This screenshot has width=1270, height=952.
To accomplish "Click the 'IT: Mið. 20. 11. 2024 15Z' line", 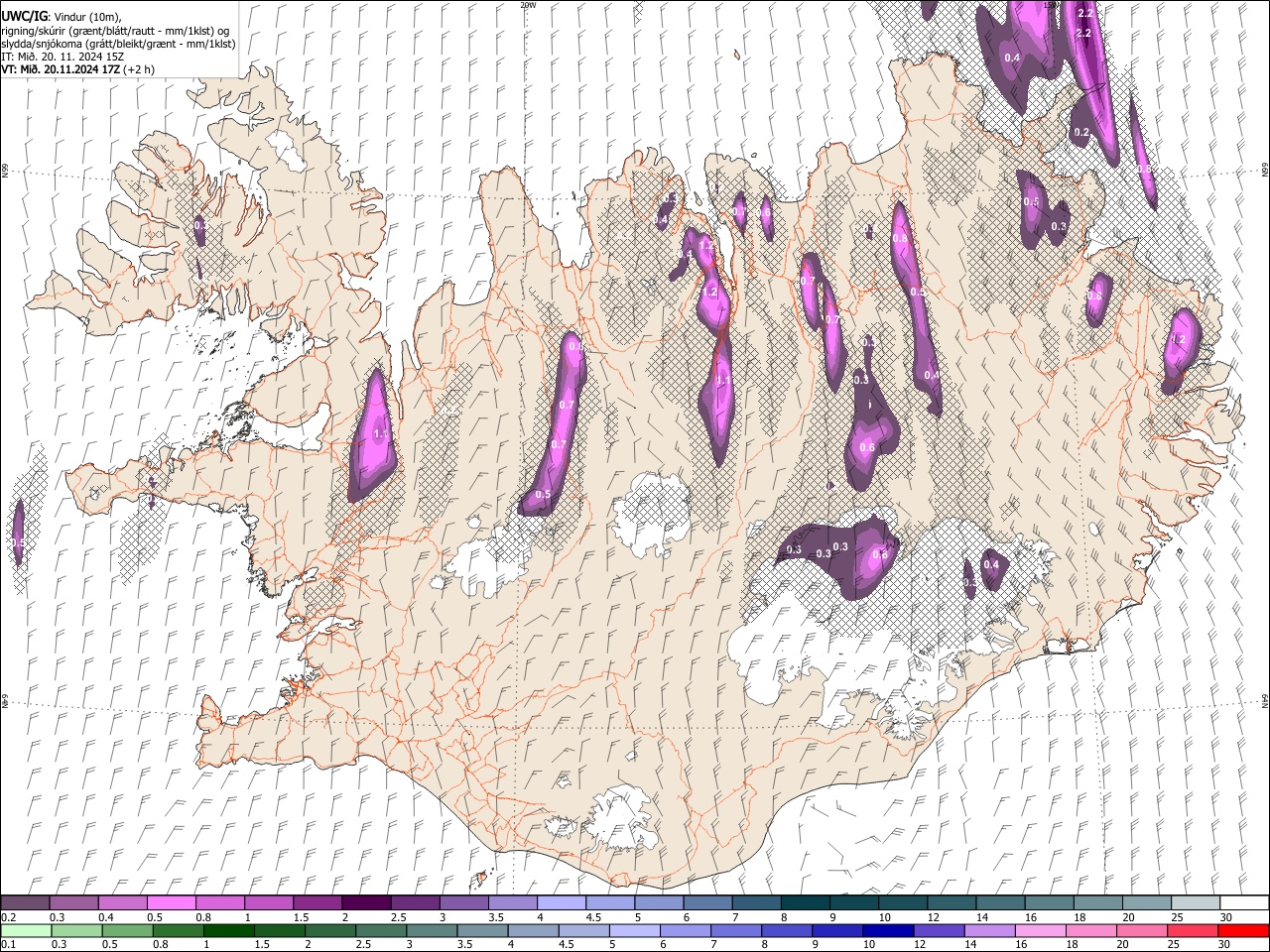I will [63, 57].
